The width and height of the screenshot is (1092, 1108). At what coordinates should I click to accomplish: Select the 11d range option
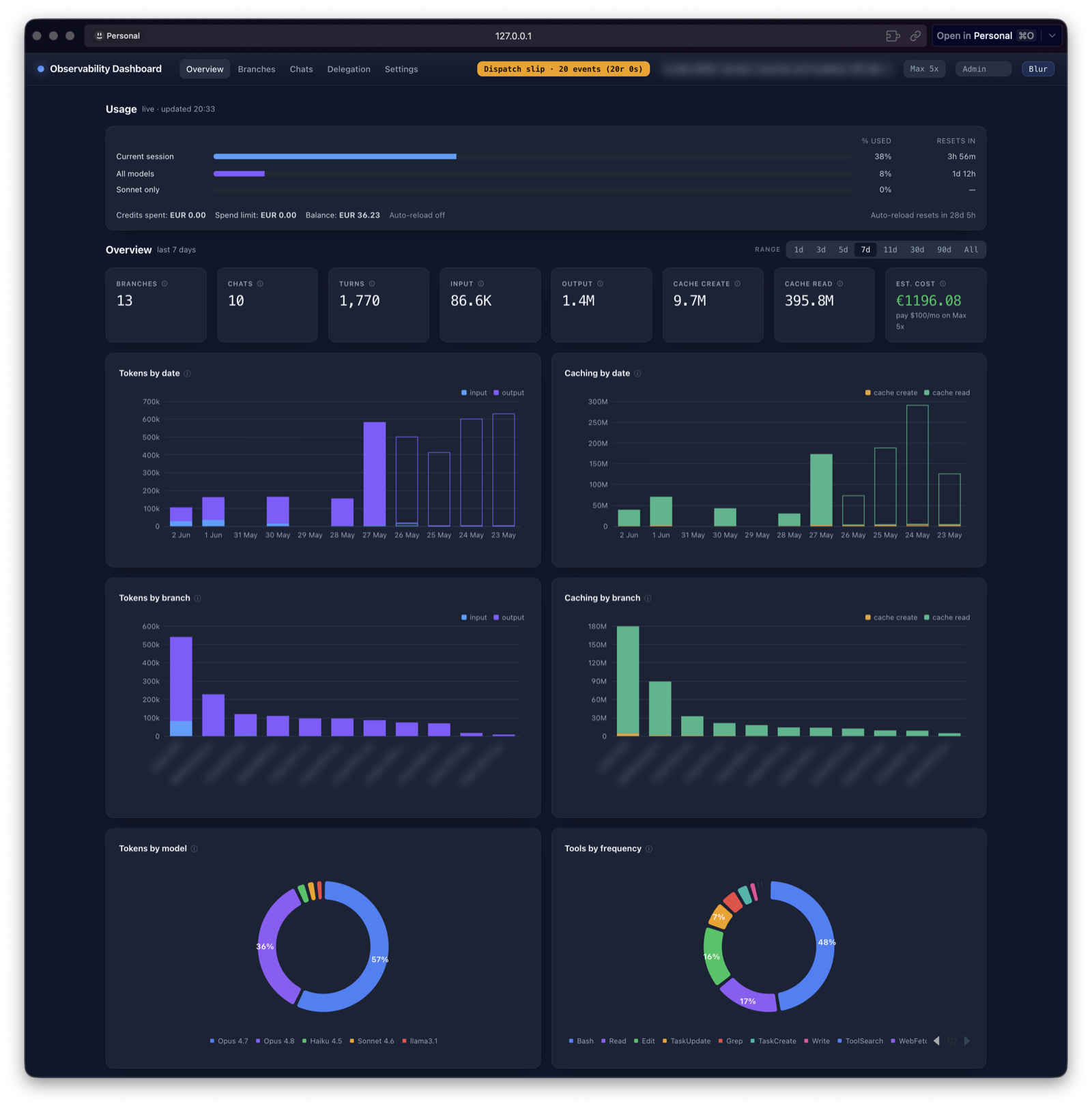(890, 250)
